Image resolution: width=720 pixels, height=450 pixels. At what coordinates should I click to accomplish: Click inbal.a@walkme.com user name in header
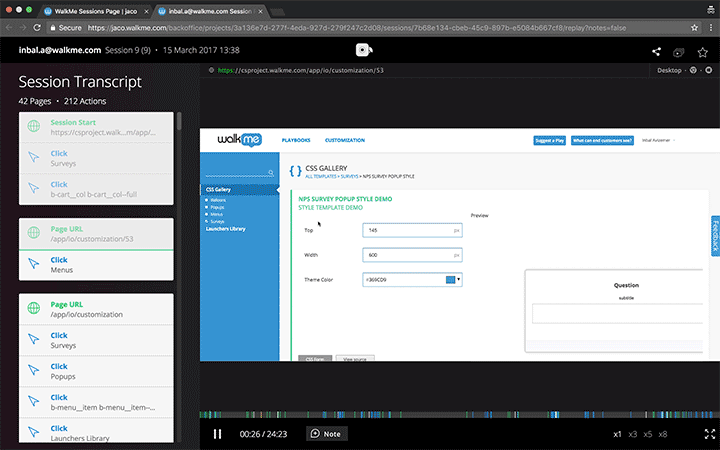tap(60, 50)
